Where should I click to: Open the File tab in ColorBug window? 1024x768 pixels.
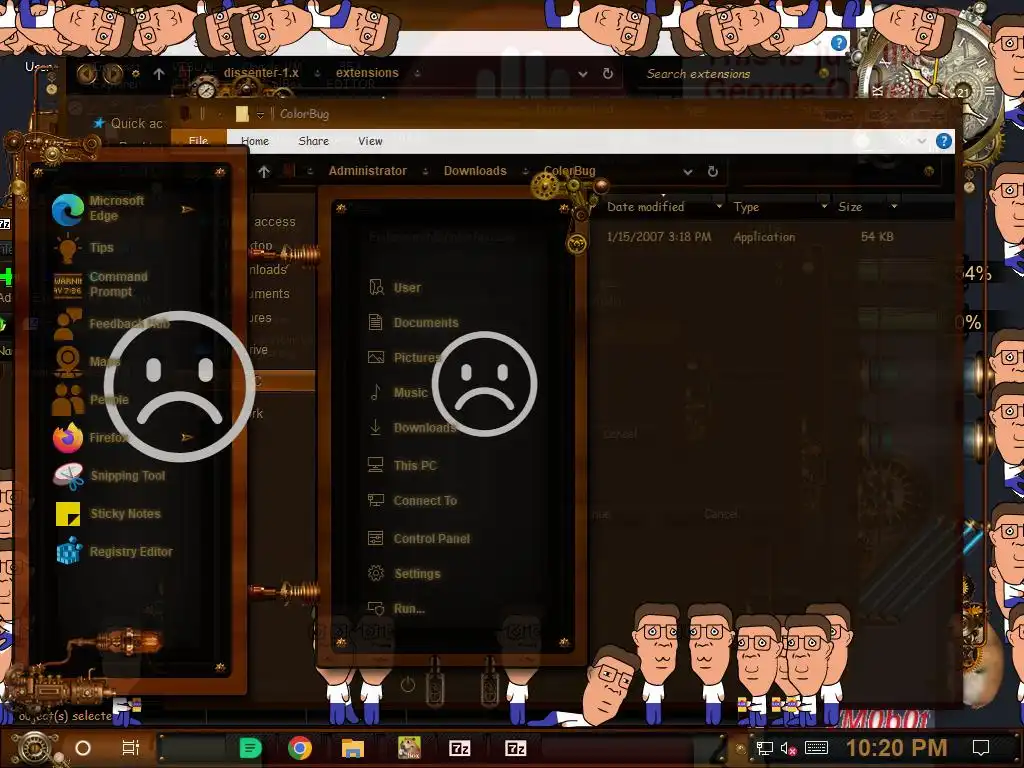coord(199,140)
